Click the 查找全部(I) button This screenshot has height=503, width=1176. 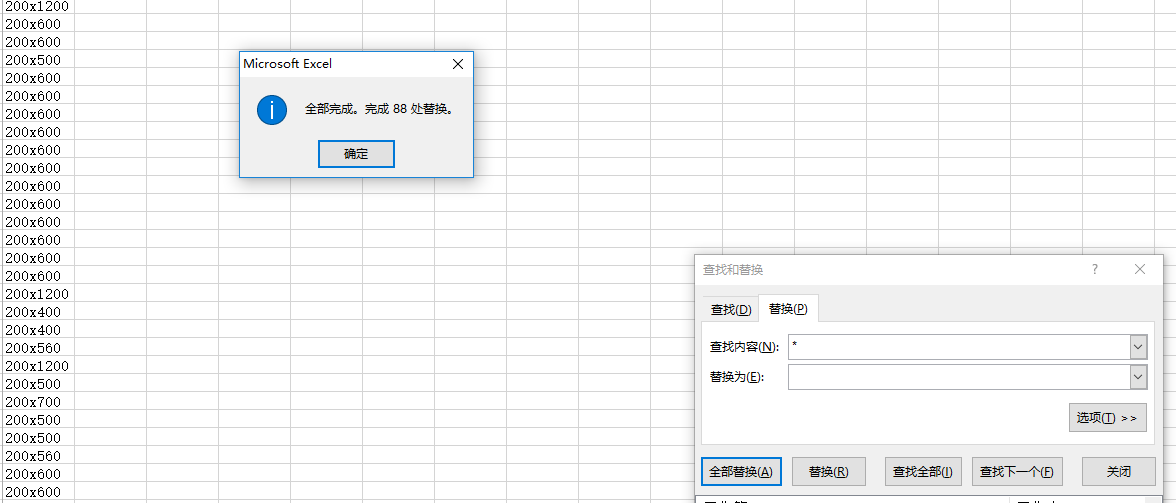(x=922, y=472)
